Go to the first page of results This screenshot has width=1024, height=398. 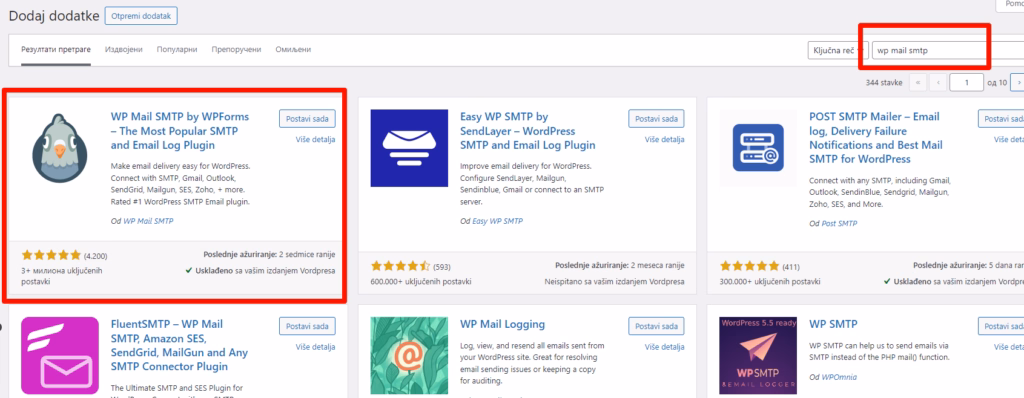click(x=918, y=83)
